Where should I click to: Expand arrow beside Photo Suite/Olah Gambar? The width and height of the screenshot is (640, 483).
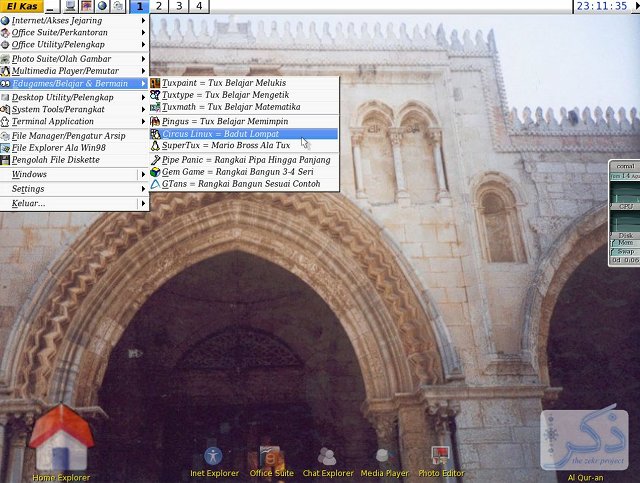pyautogui.click(x=143, y=59)
